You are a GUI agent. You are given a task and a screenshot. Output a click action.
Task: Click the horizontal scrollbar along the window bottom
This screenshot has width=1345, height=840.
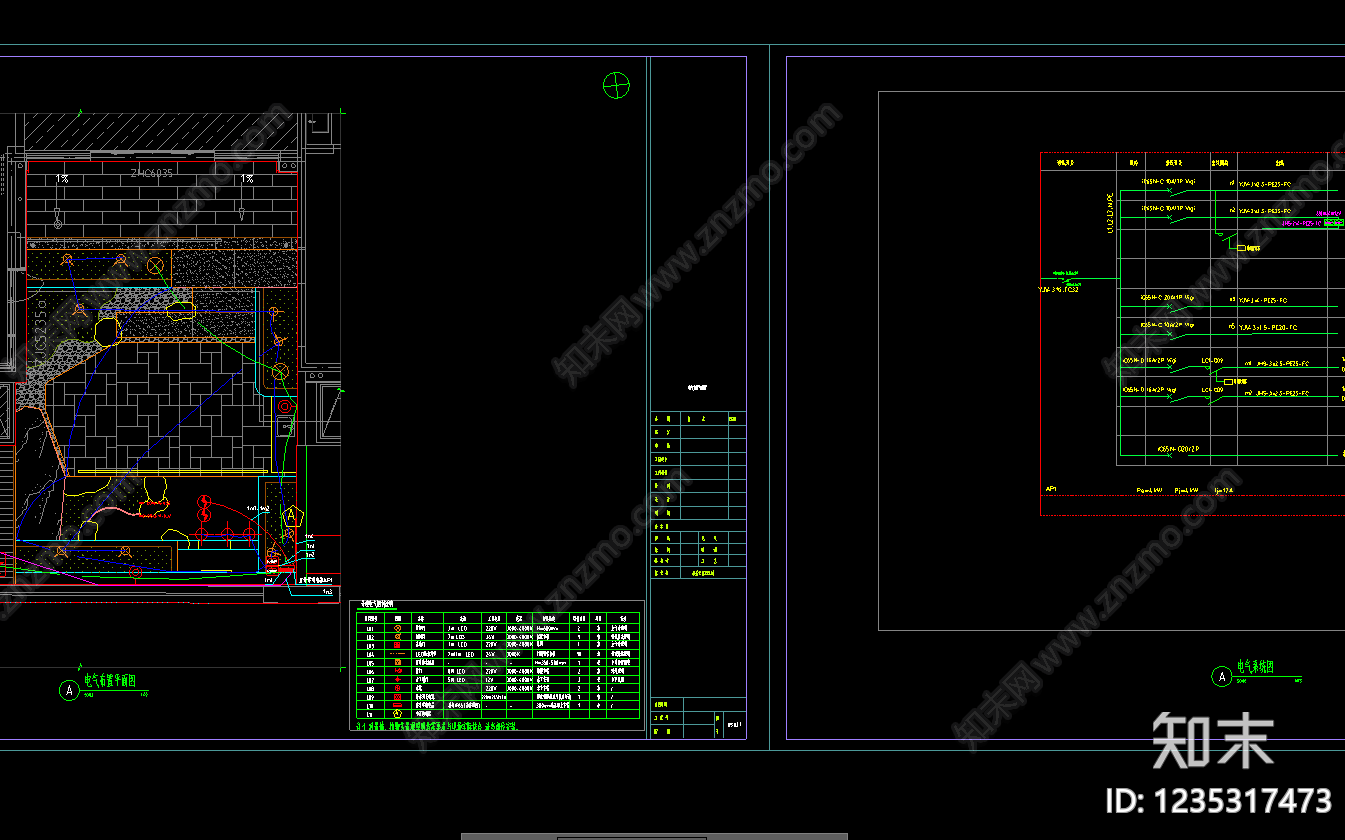pos(654,836)
